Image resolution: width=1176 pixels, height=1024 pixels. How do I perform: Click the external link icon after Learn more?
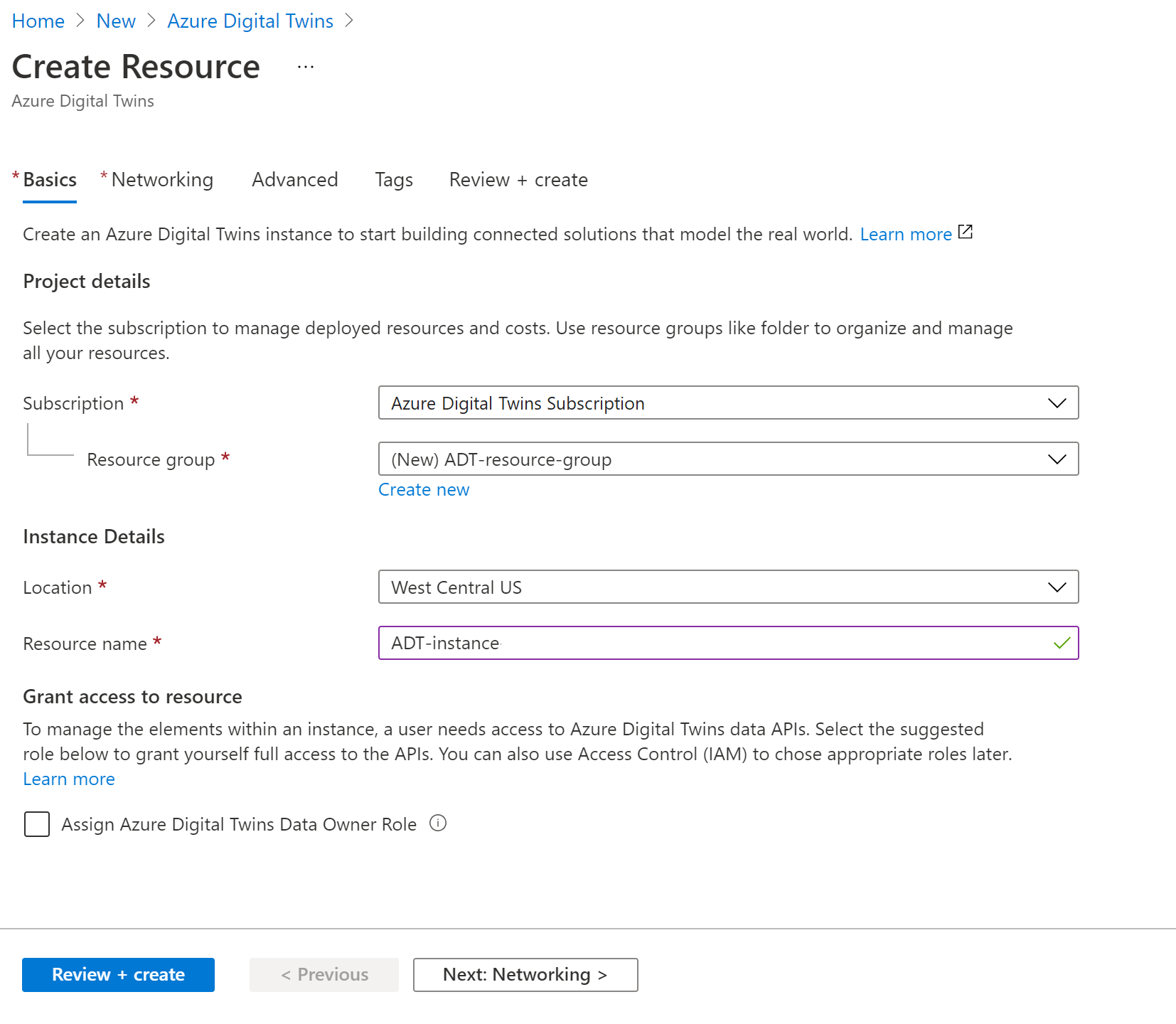(966, 233)
